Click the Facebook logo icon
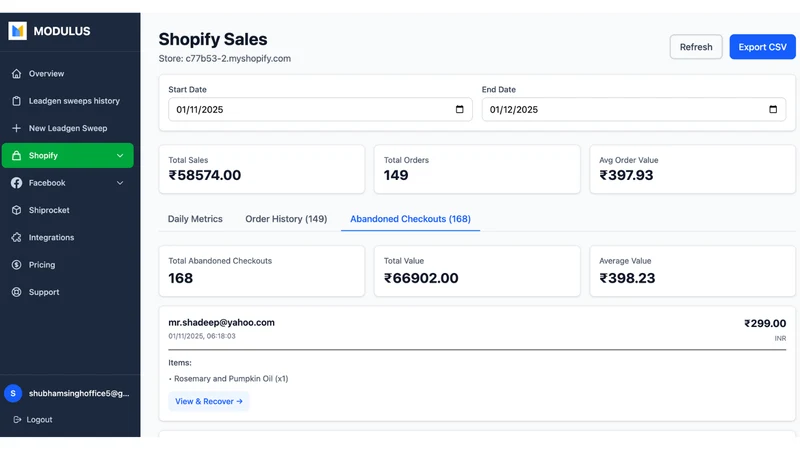The image size is (800, 450). (16, 183)
